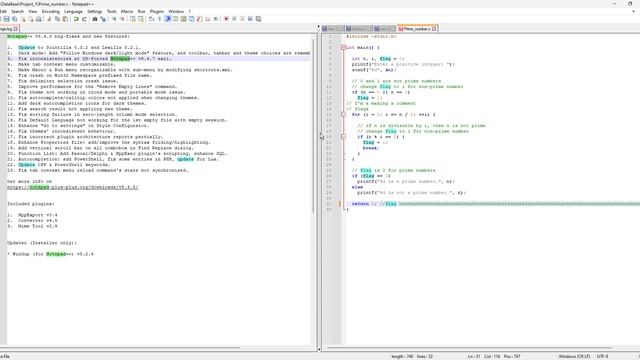Open the Encoding menu

pyautogui.click(x=51, y=11)
